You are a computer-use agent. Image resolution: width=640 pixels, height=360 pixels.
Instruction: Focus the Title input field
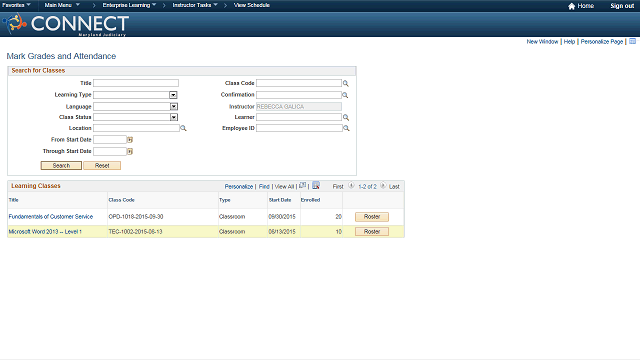pyautogui.click(x=136, y=83)
